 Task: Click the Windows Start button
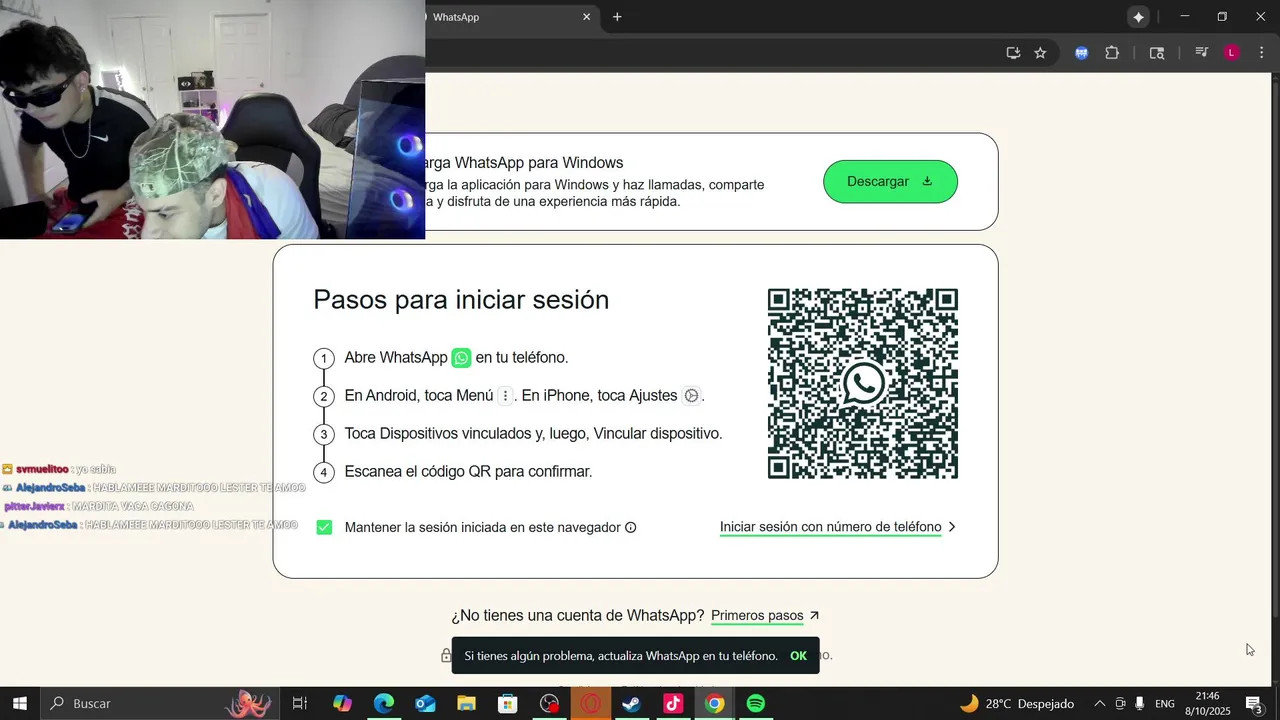pos(19,704)
